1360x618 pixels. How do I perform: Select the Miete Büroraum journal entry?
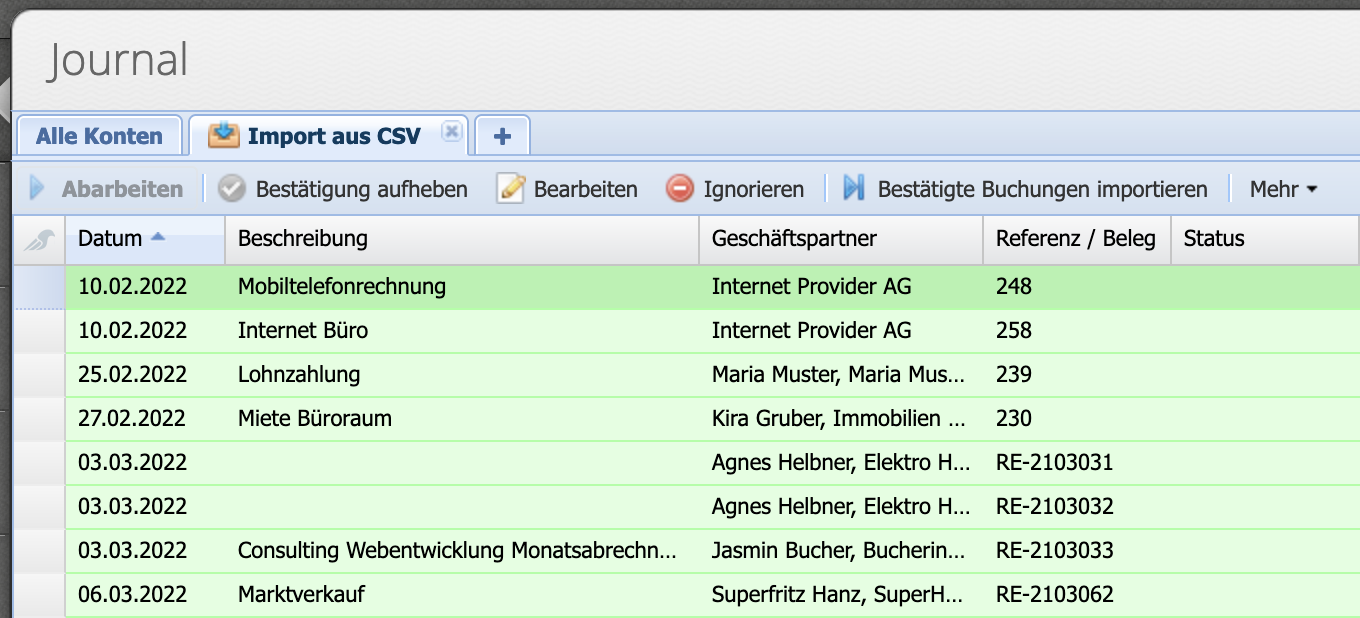[400, 418]
